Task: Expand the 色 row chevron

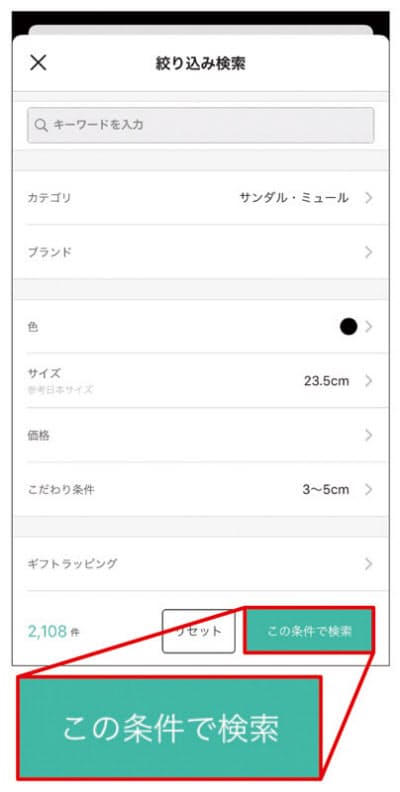Action: [369, 327]
